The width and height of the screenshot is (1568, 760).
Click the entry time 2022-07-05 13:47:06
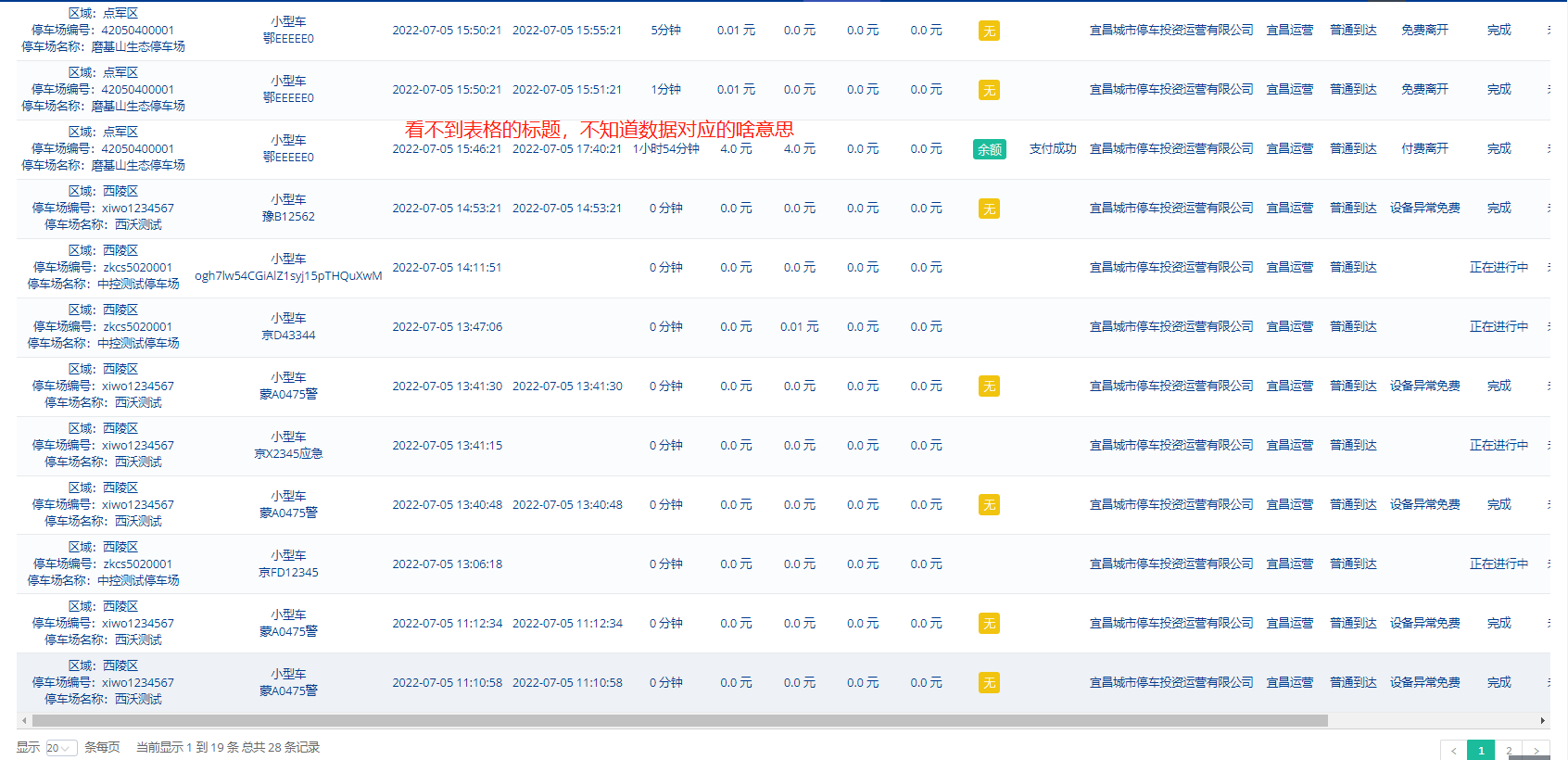click(x=447, y=327)
